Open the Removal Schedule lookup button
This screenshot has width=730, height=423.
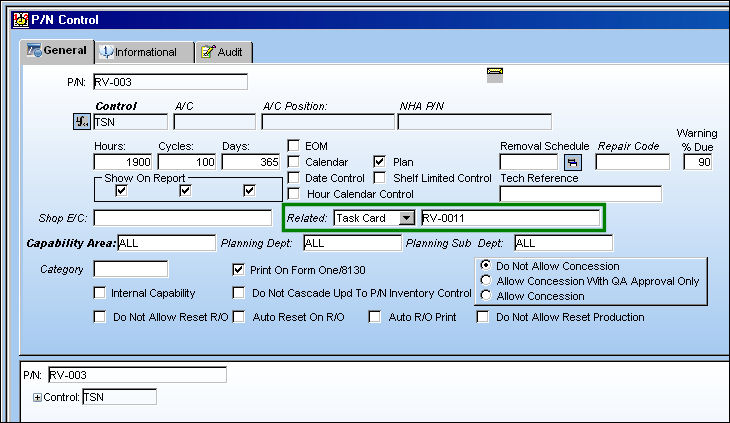tap(573, 162)
